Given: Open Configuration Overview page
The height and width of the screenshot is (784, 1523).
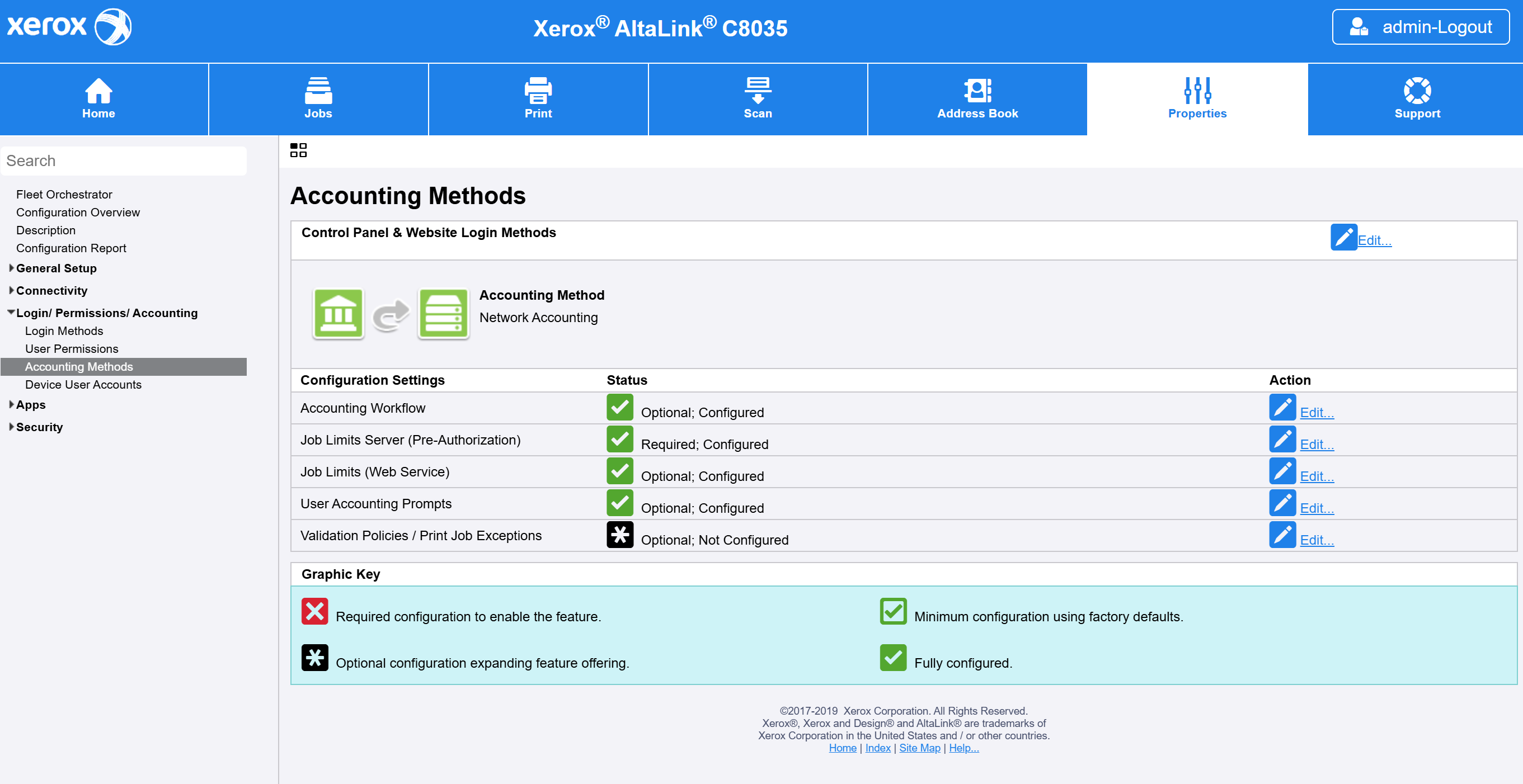Looking at the screenshot, I should click(x=78, y=212).
